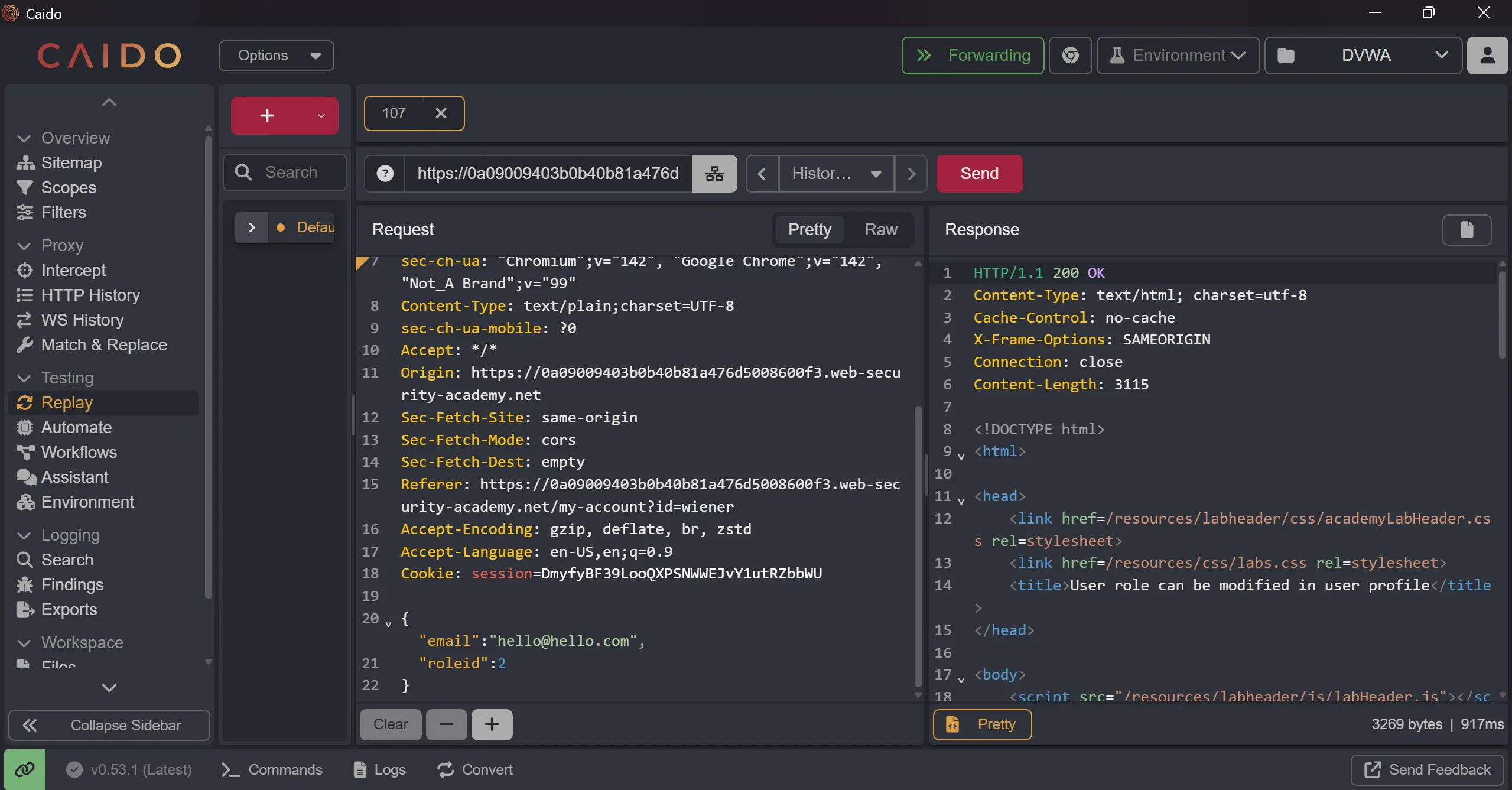Toggle the Forwarding intercept button

(973, 56)
